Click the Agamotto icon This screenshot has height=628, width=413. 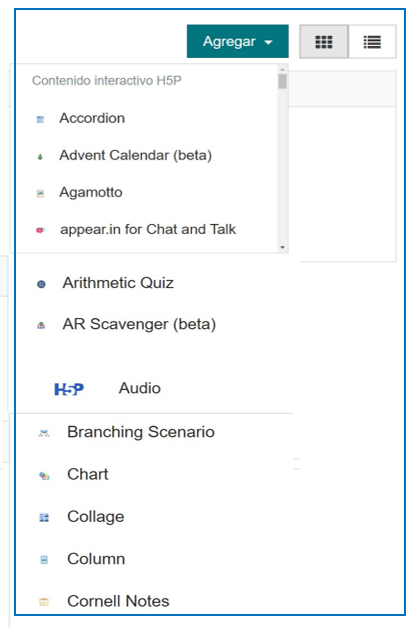coord(40,193)
